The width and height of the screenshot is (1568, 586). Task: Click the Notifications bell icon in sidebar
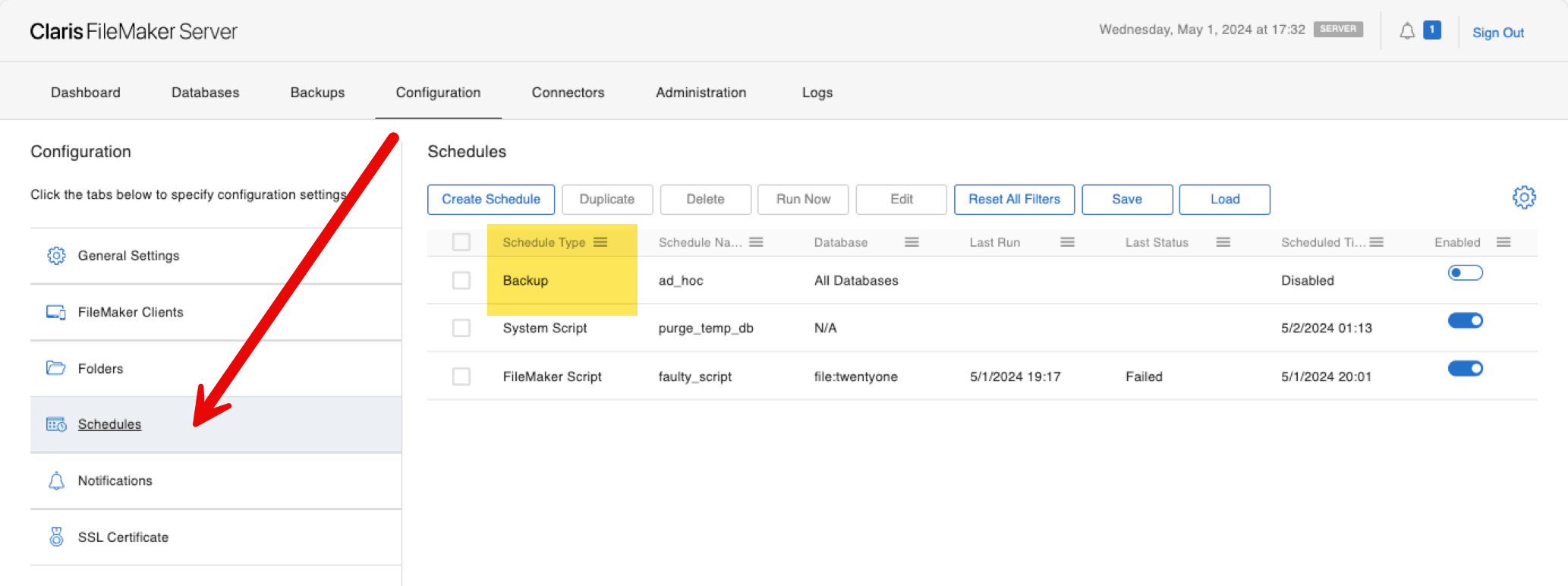(56, 480)
